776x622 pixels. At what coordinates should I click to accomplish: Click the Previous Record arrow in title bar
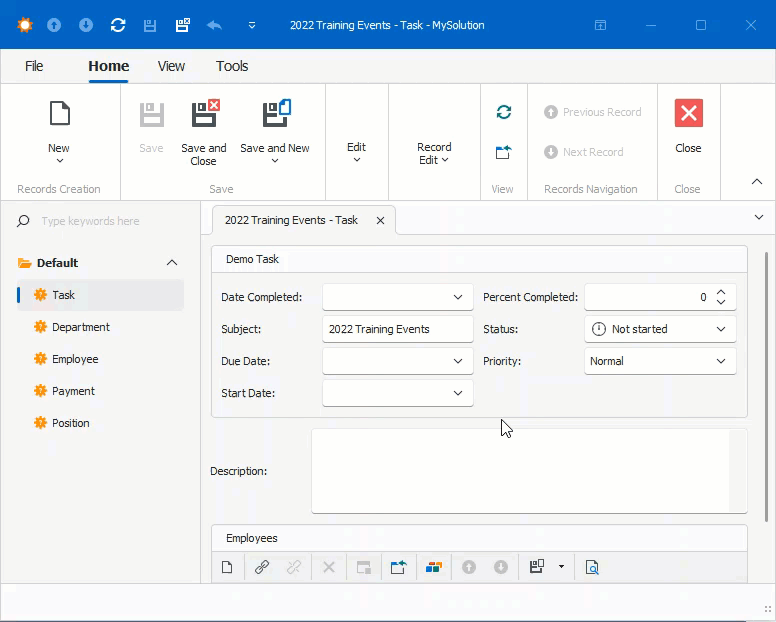pos(54,25)
